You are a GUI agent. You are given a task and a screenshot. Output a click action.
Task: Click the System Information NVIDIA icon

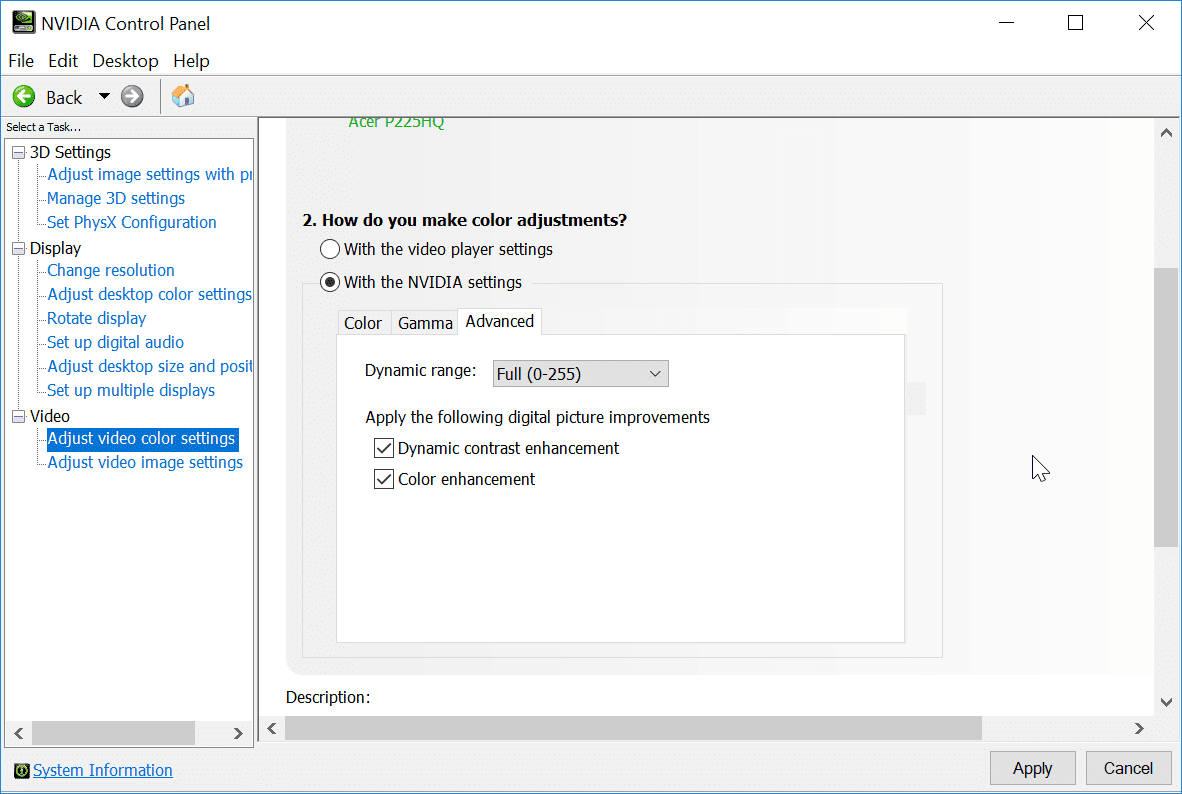point(22,770)
